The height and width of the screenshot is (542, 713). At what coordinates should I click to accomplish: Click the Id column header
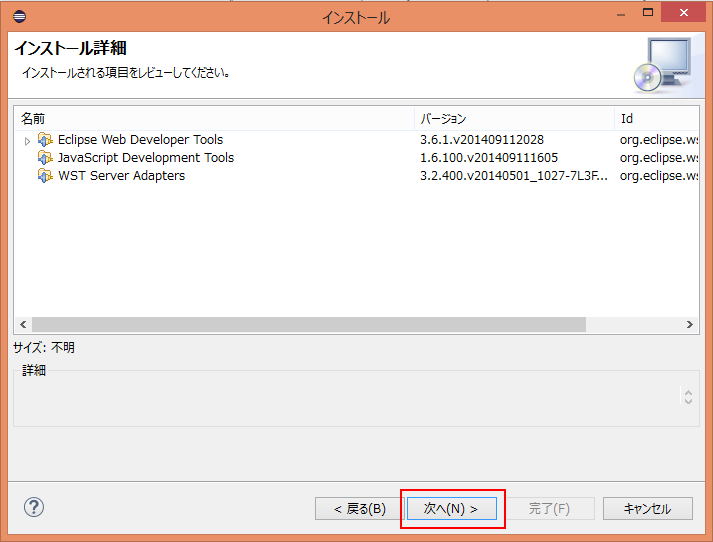[x=657, y=119]
